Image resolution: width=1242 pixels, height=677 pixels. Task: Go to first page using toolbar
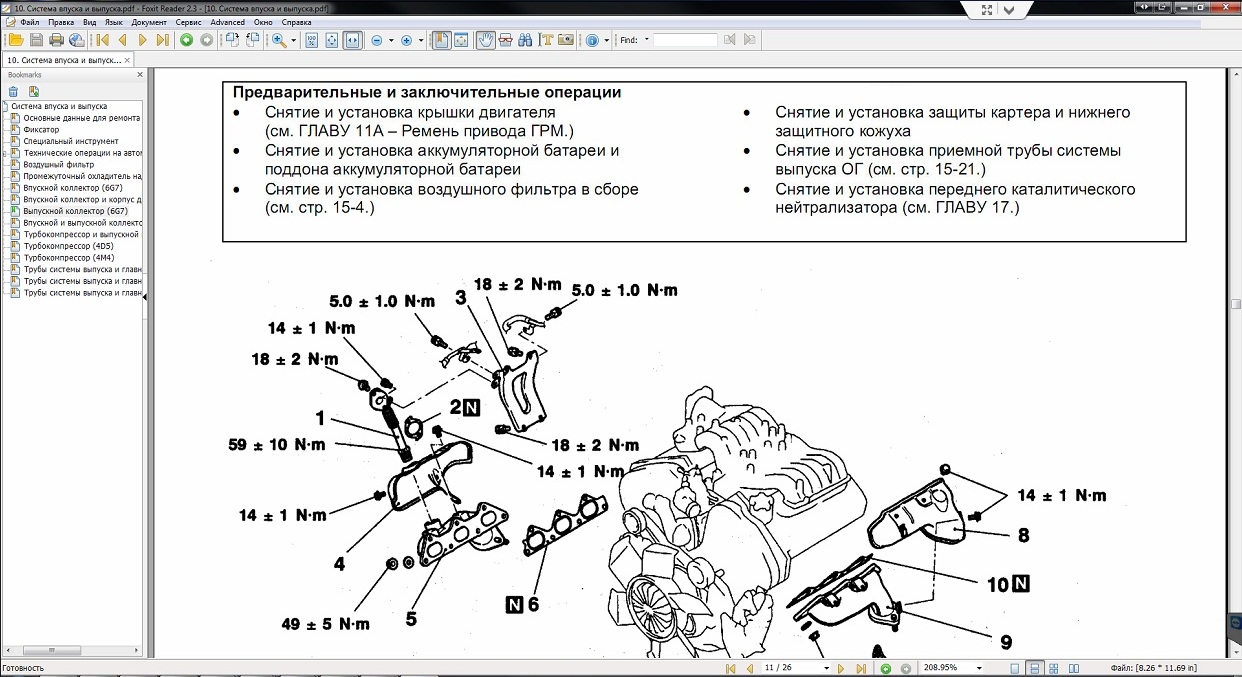click(102, 40)
